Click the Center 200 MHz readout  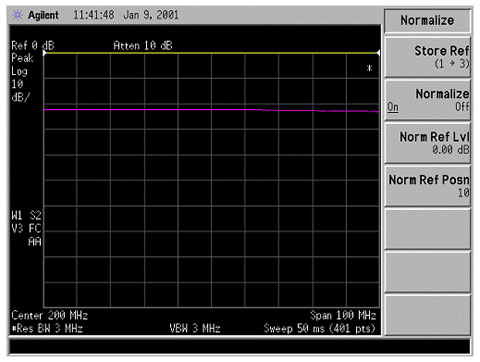50,315
